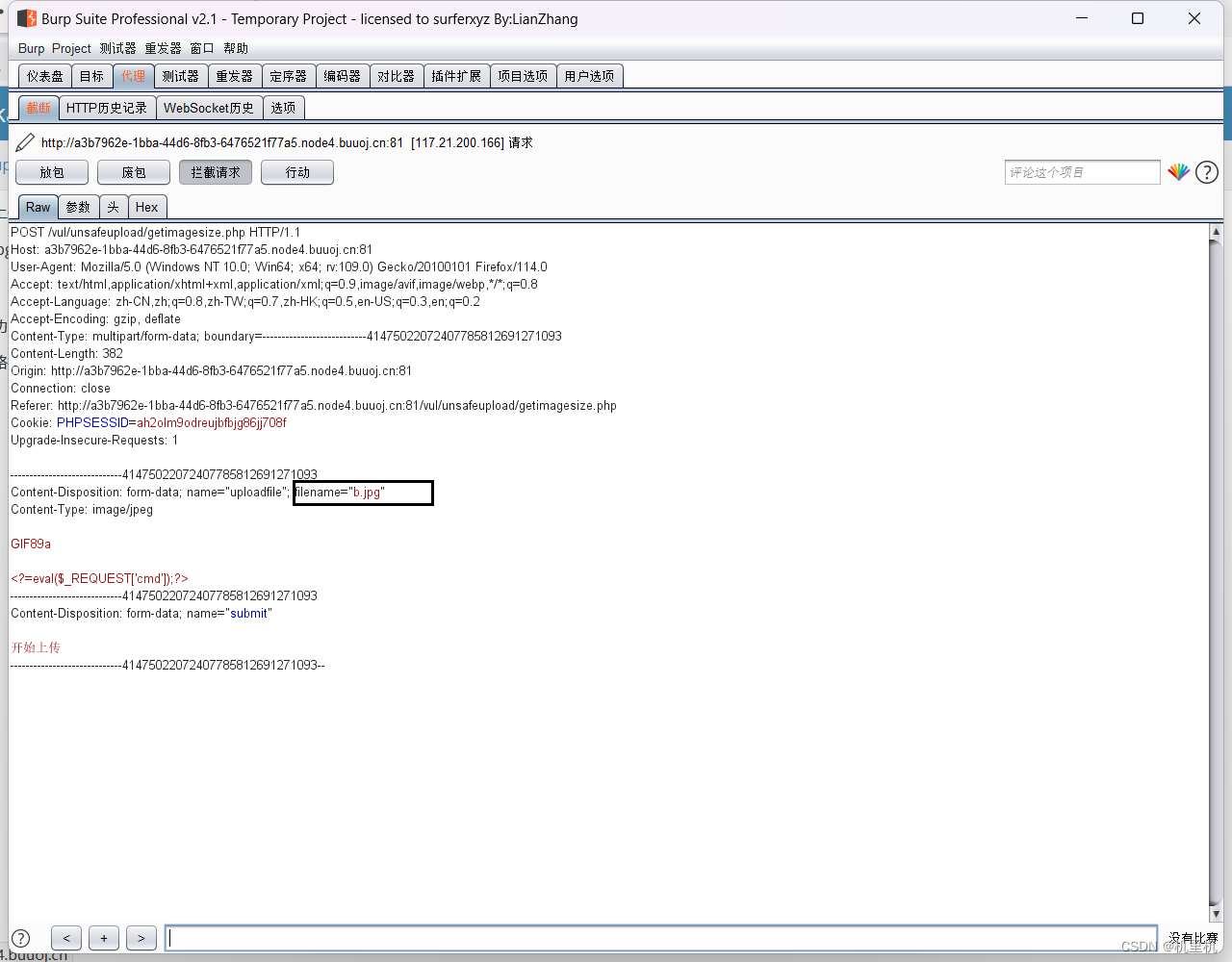
Task: Open the 定序器 tab
Action: (289, 76)
